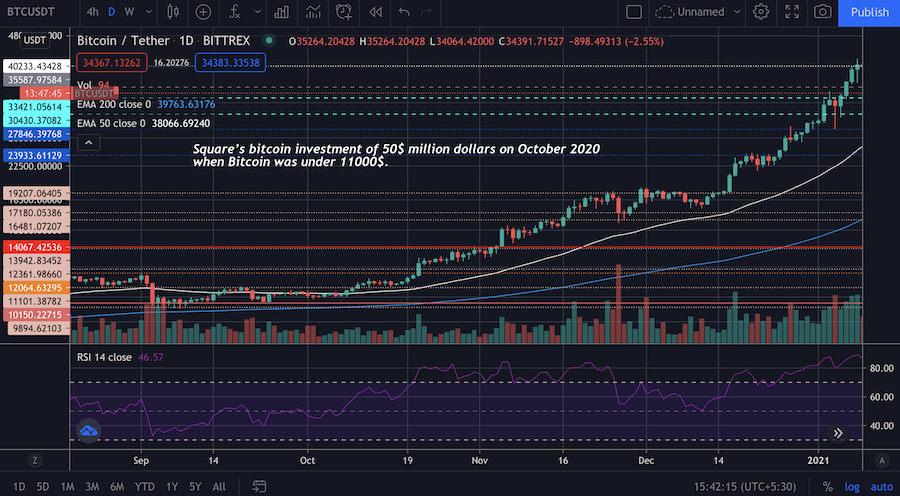900x496 pixels.
Task: Take a chart snapshot with the camera icon
Action: point(823,11)
